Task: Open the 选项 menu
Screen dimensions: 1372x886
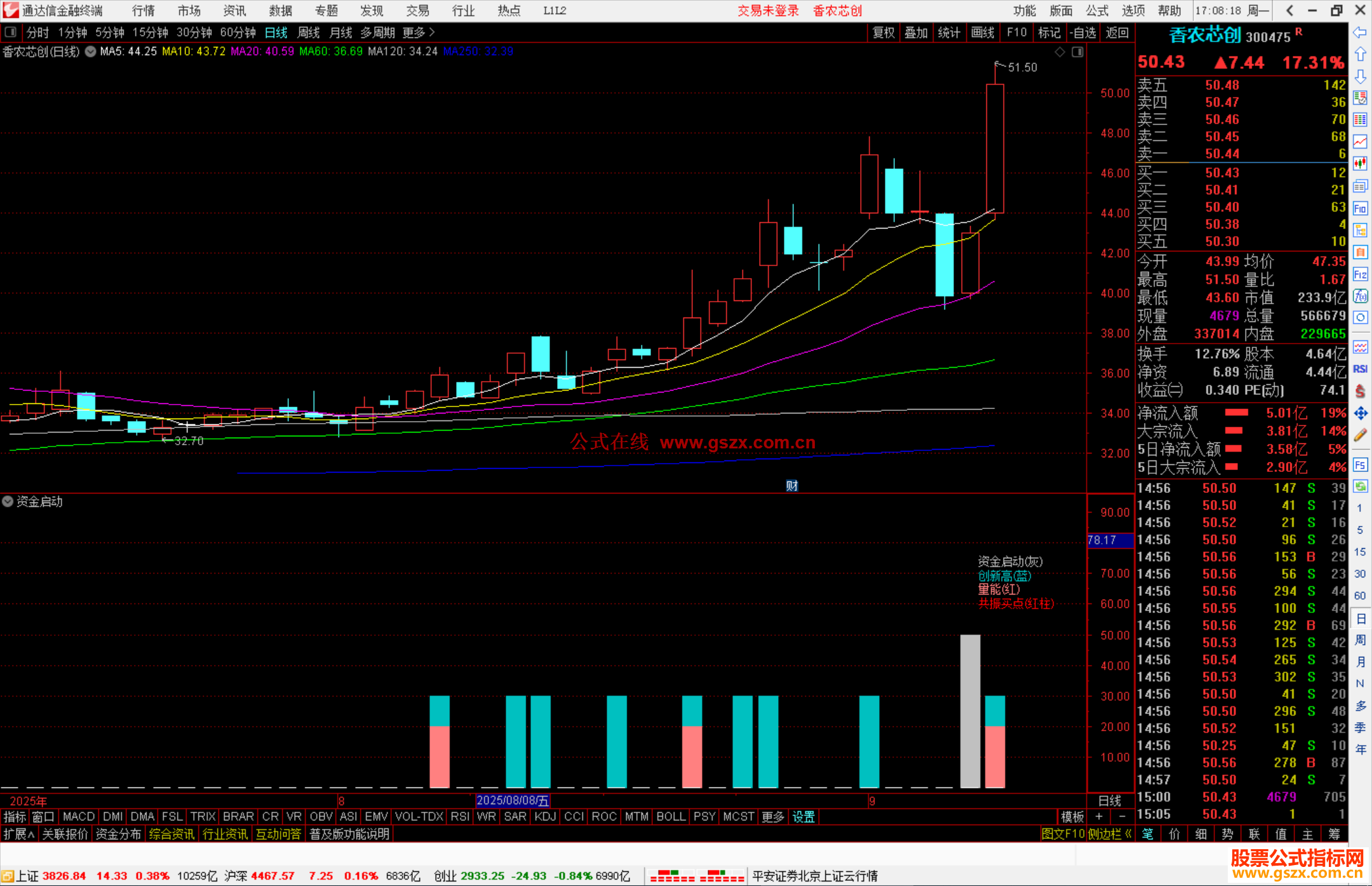Action: tap(1133, 11)
